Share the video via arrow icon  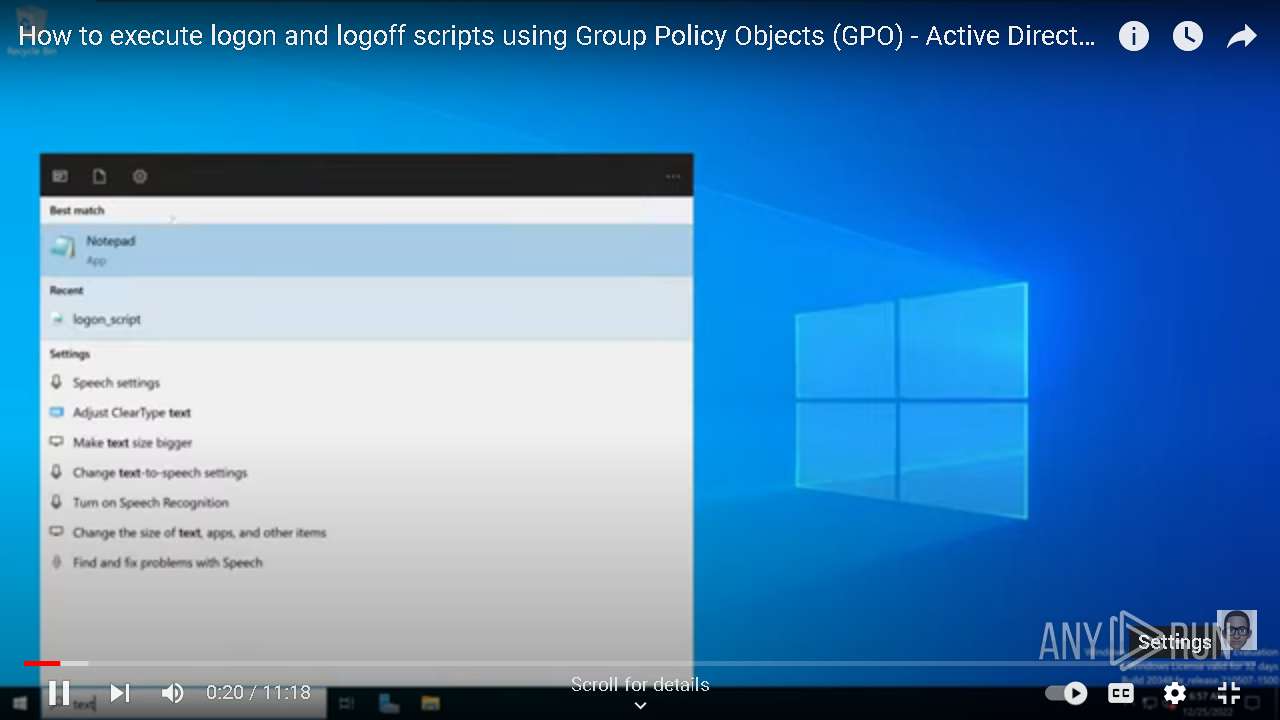(1241, 37)
